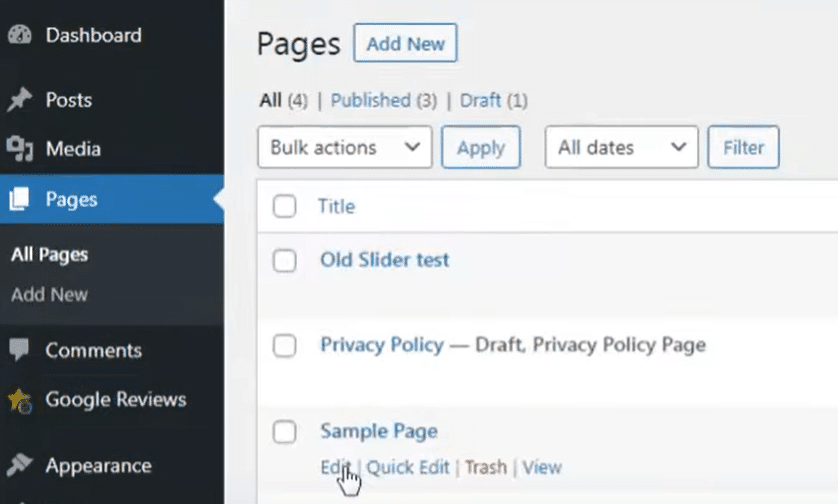838x504 pixels.
Task: Open the Old Slider test page link
Action: pos(385,260)
